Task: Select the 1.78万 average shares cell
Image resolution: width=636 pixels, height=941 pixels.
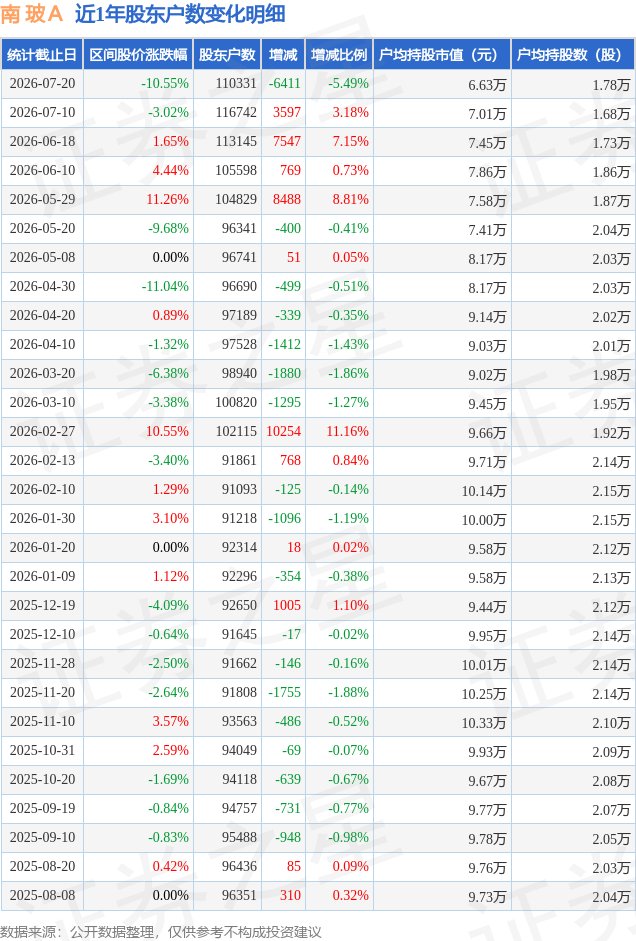Action: (611, 85)
